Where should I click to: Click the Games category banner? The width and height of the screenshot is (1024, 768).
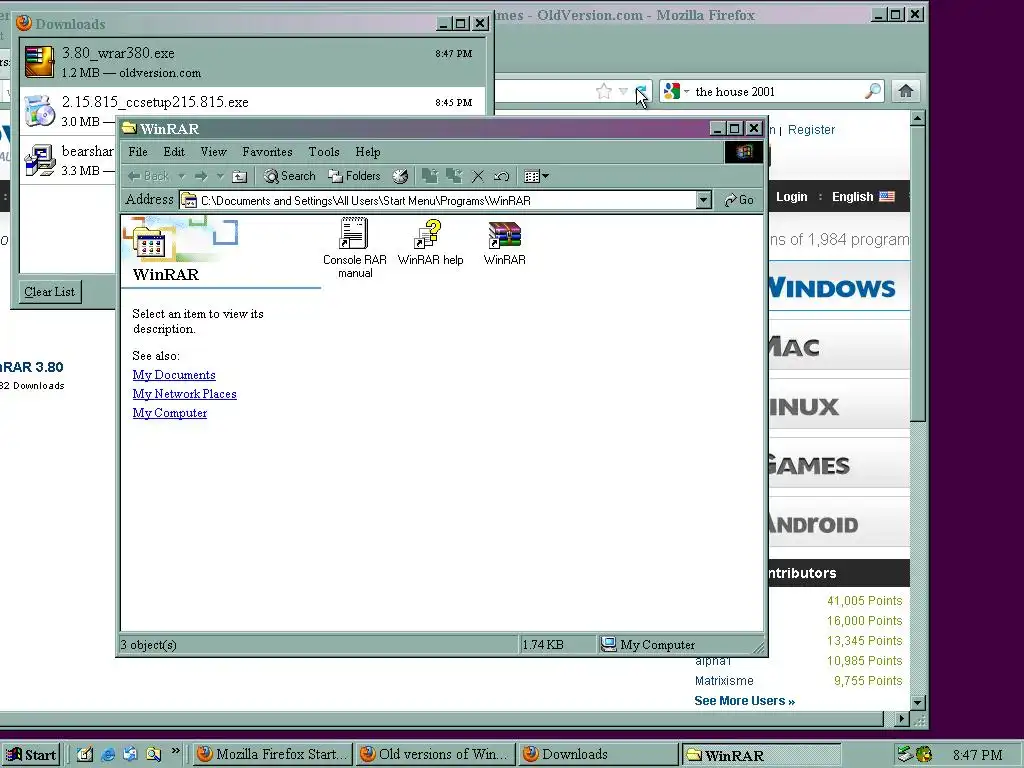click(x=839, y=464)
